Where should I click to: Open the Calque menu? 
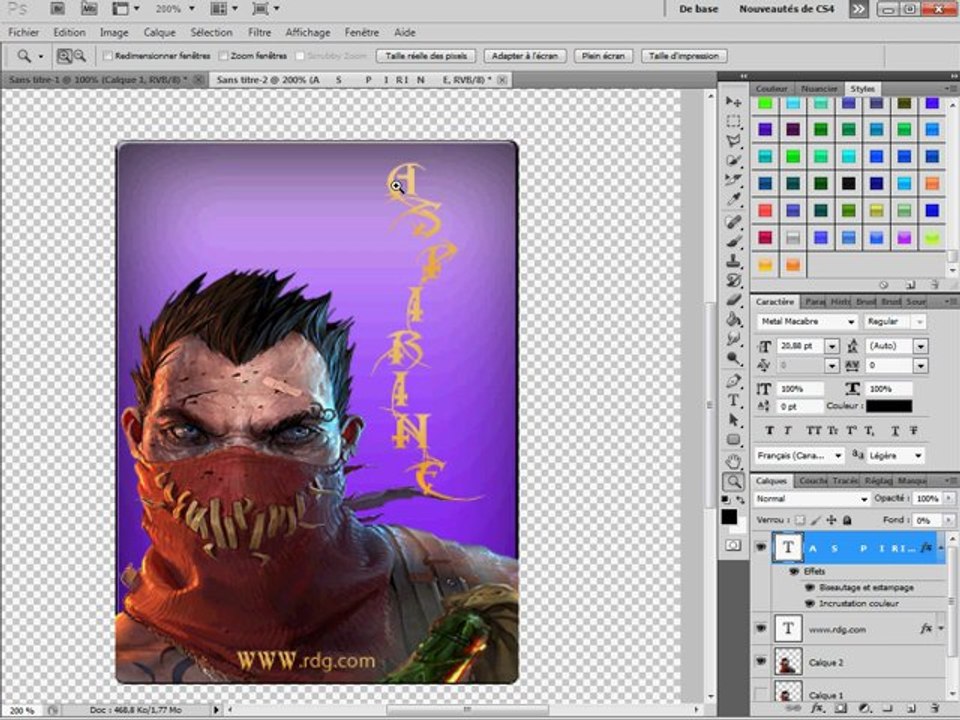(x=159, y=32)
